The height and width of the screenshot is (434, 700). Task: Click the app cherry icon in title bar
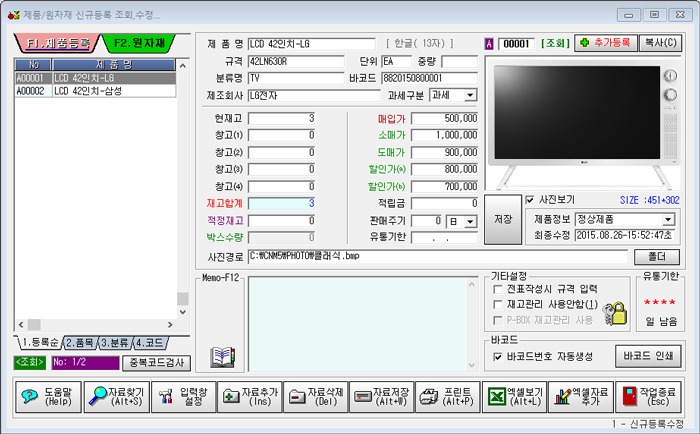tap(13, 15)
